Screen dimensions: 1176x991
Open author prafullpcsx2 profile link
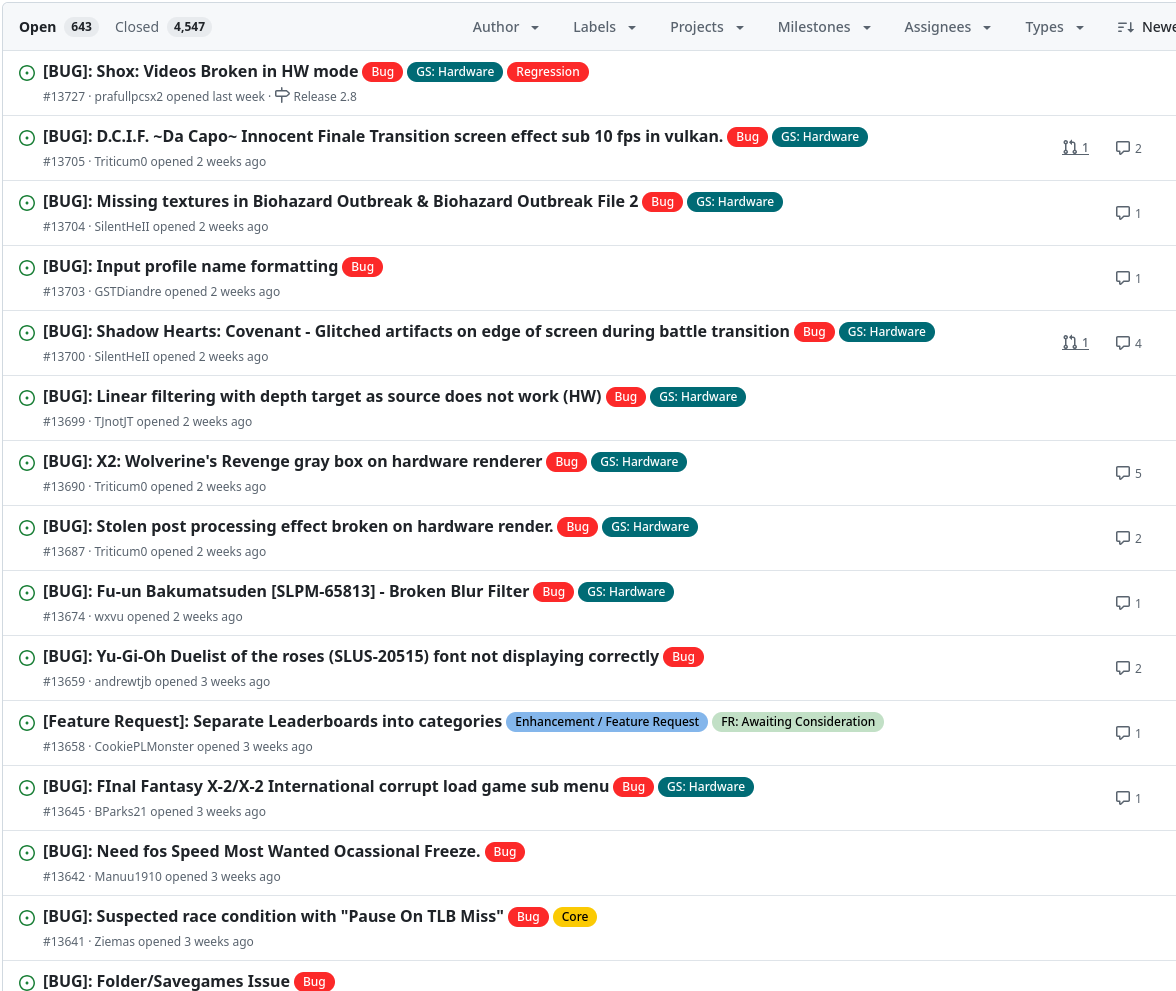click(128, 97)
